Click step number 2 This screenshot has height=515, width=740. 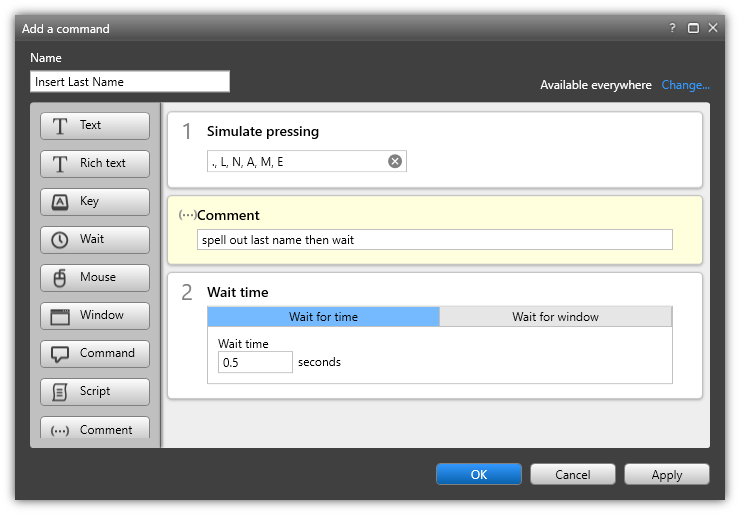187,292
